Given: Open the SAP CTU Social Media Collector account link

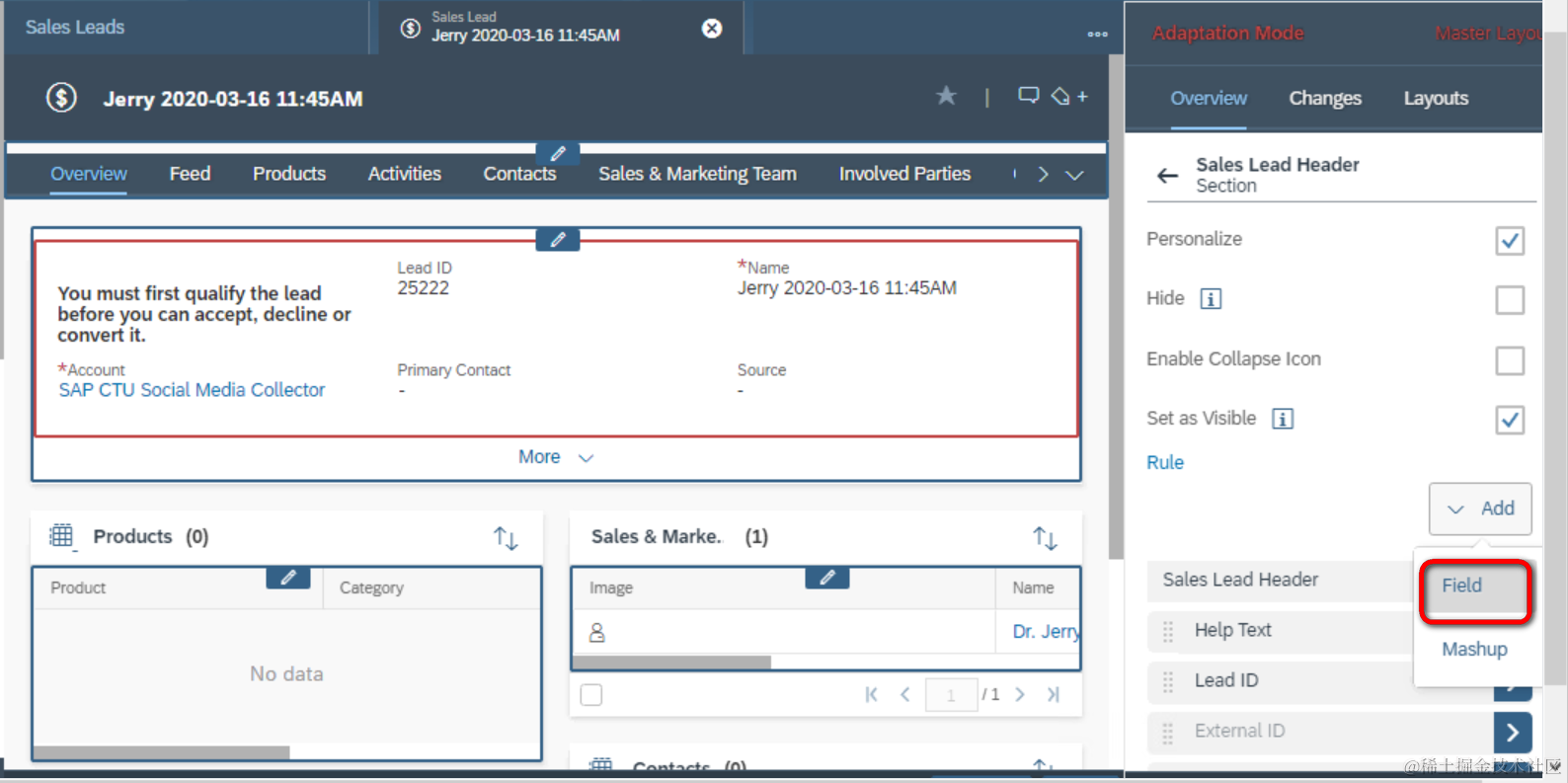Looking at the screenshot, I should point(192,390).
